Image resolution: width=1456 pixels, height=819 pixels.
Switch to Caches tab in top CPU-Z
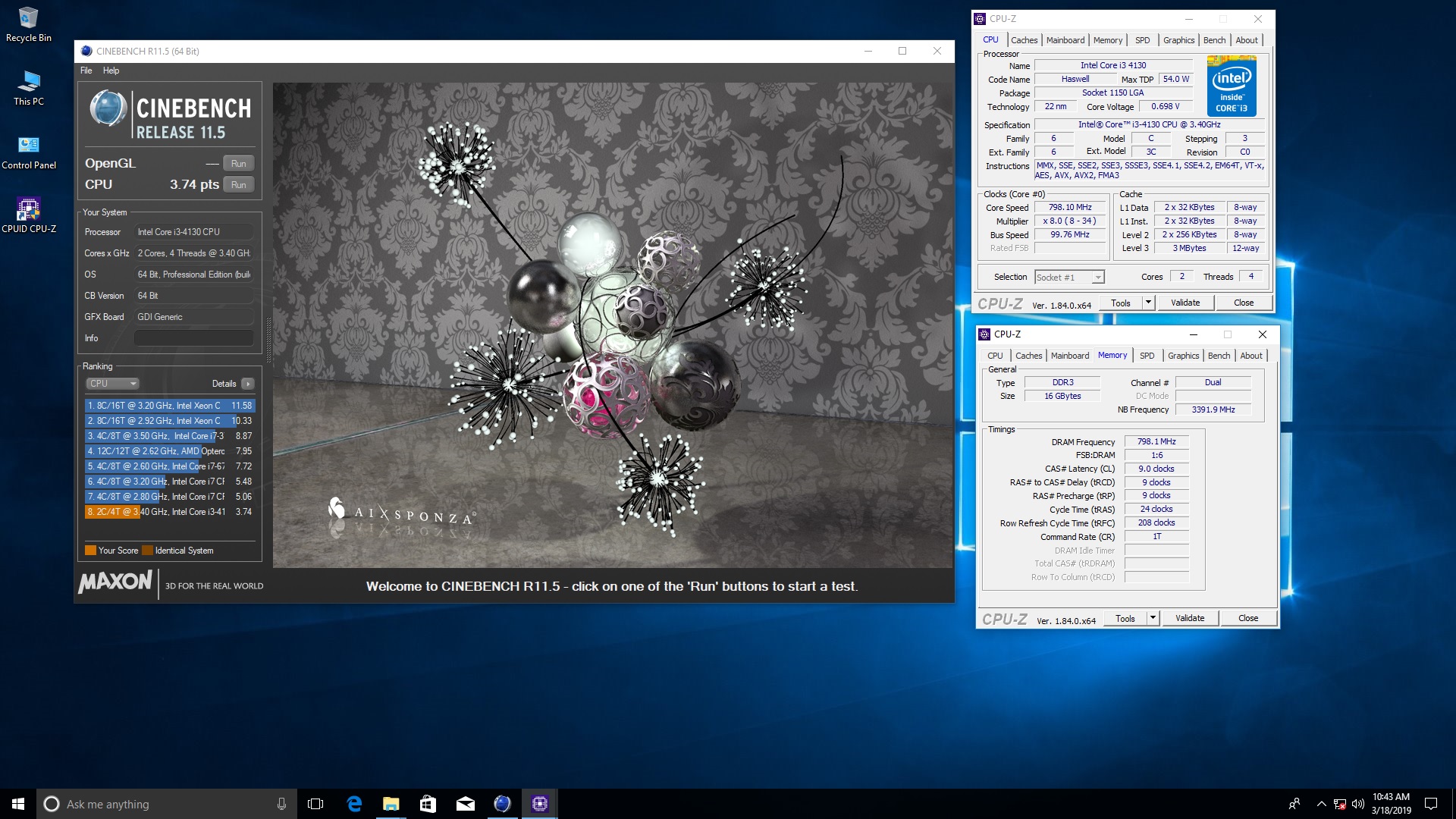pyautogui.click(x=1024, y=40)
